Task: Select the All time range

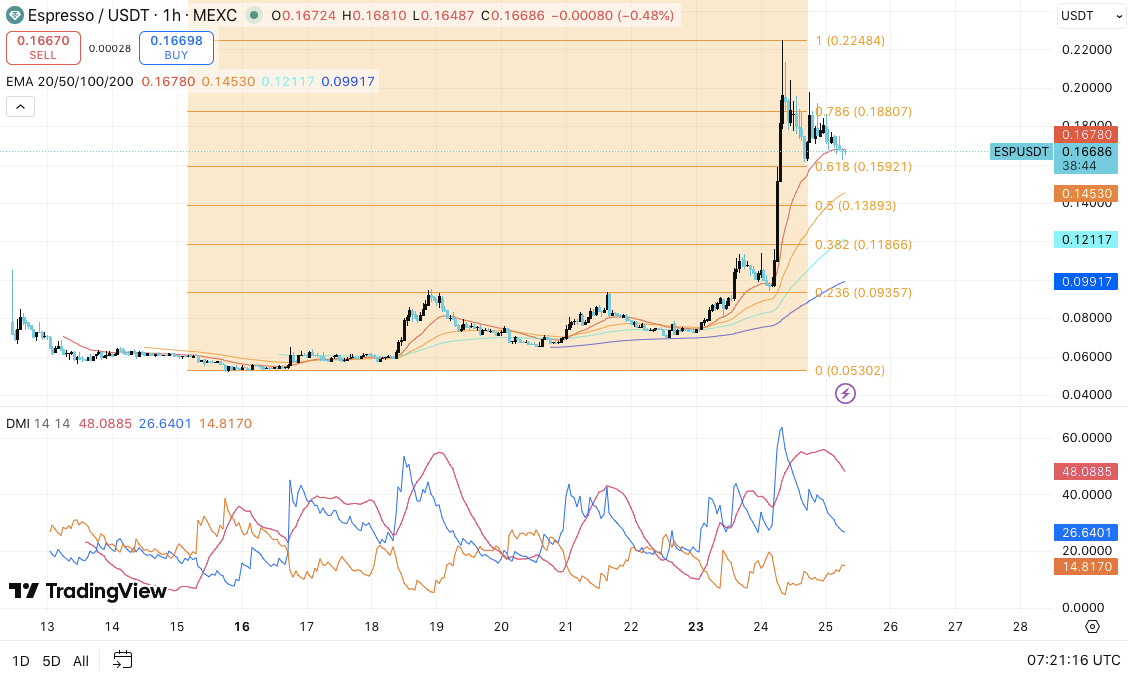Action: coord(81,661)
